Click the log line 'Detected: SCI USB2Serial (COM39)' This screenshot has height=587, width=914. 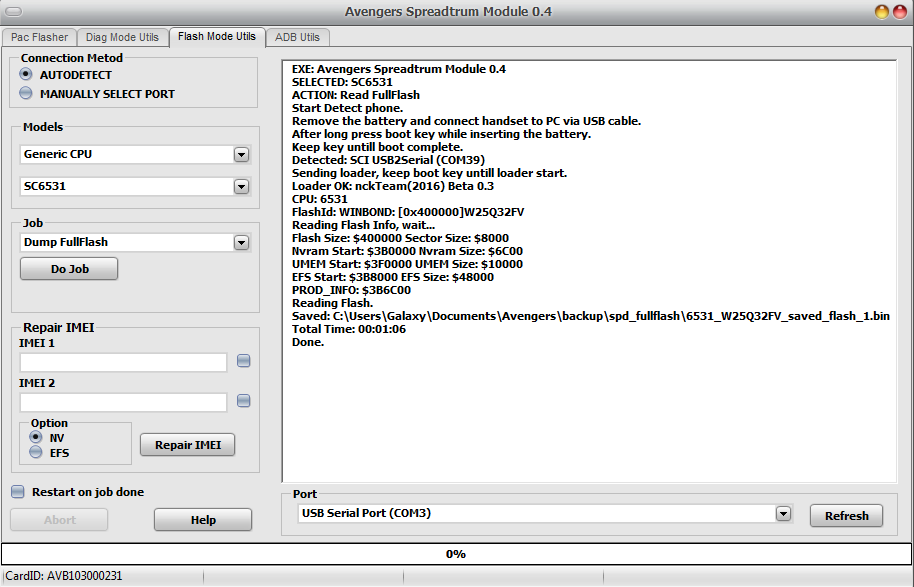(388, 160)
